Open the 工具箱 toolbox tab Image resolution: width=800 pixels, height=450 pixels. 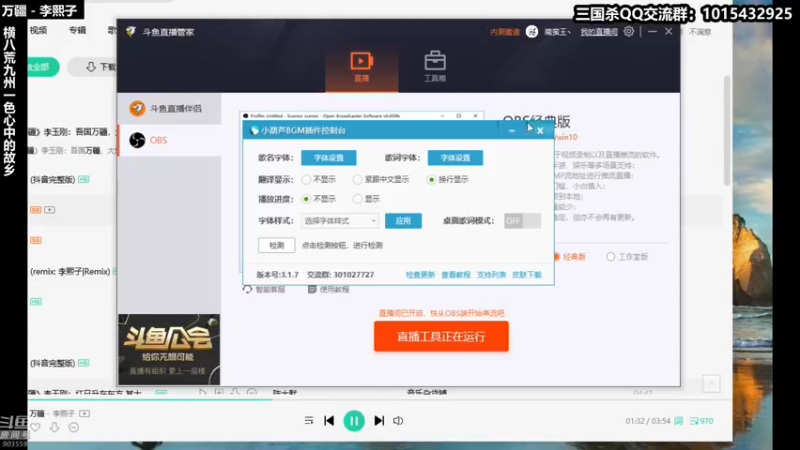coord(435,67)
